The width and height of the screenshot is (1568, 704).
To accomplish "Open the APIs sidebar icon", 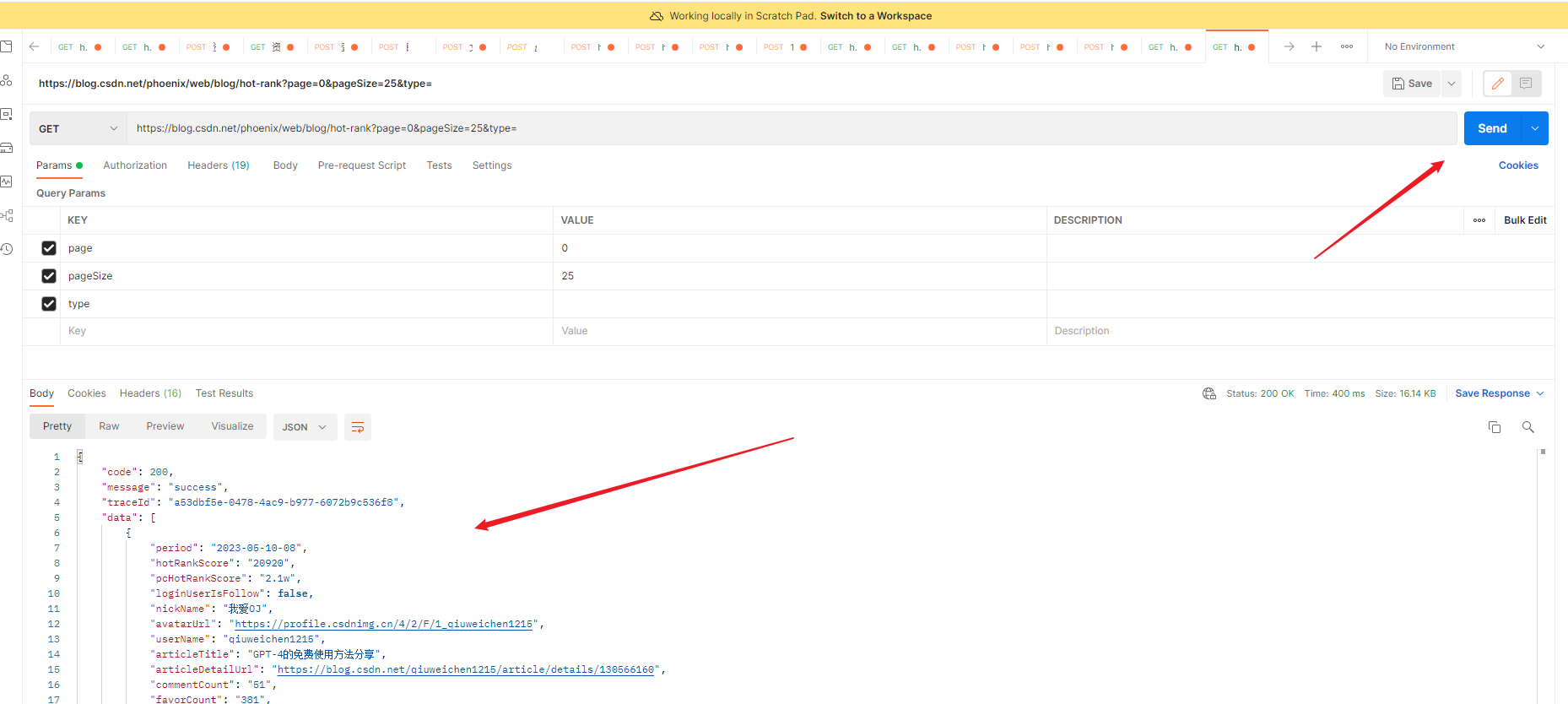I will (x=7, y=80).
